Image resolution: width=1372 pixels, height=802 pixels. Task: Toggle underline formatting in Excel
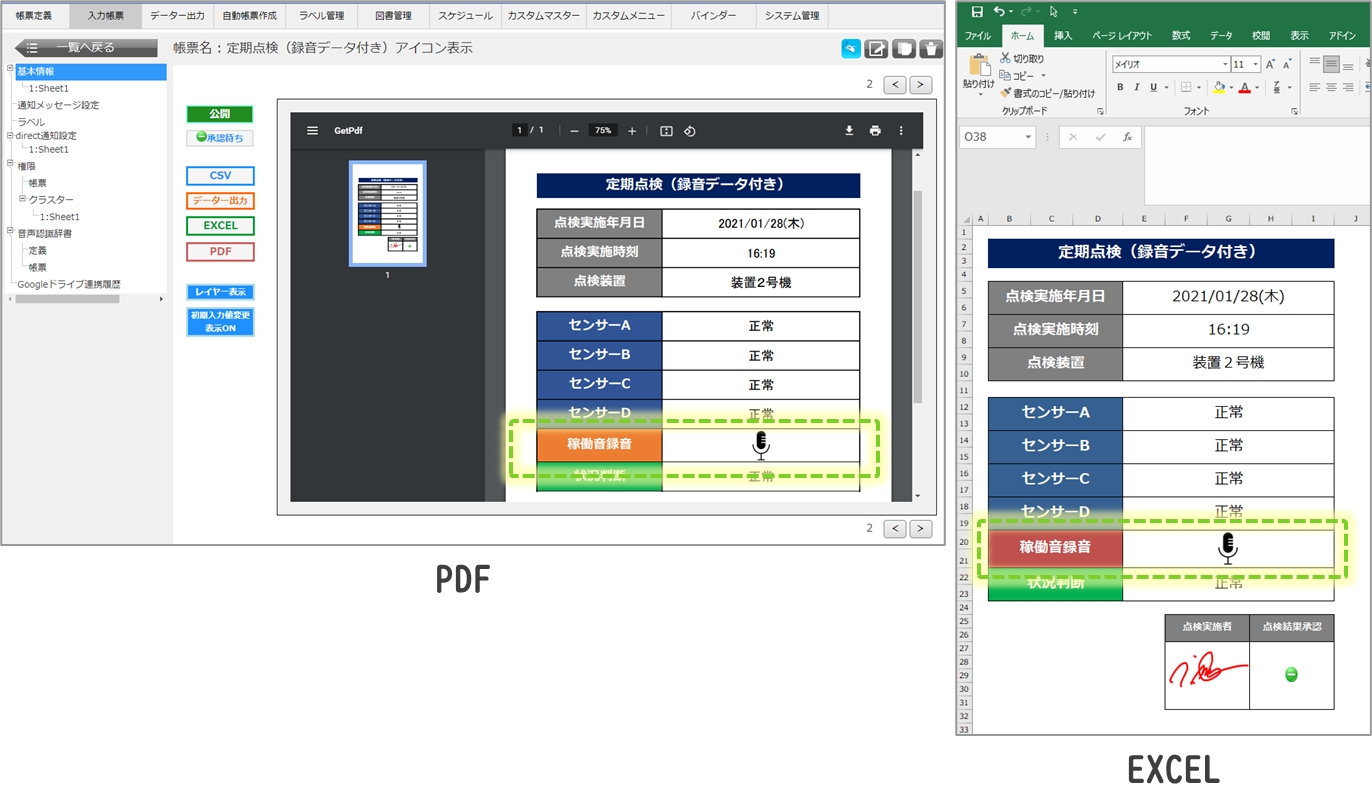(x=1153, y=88)
